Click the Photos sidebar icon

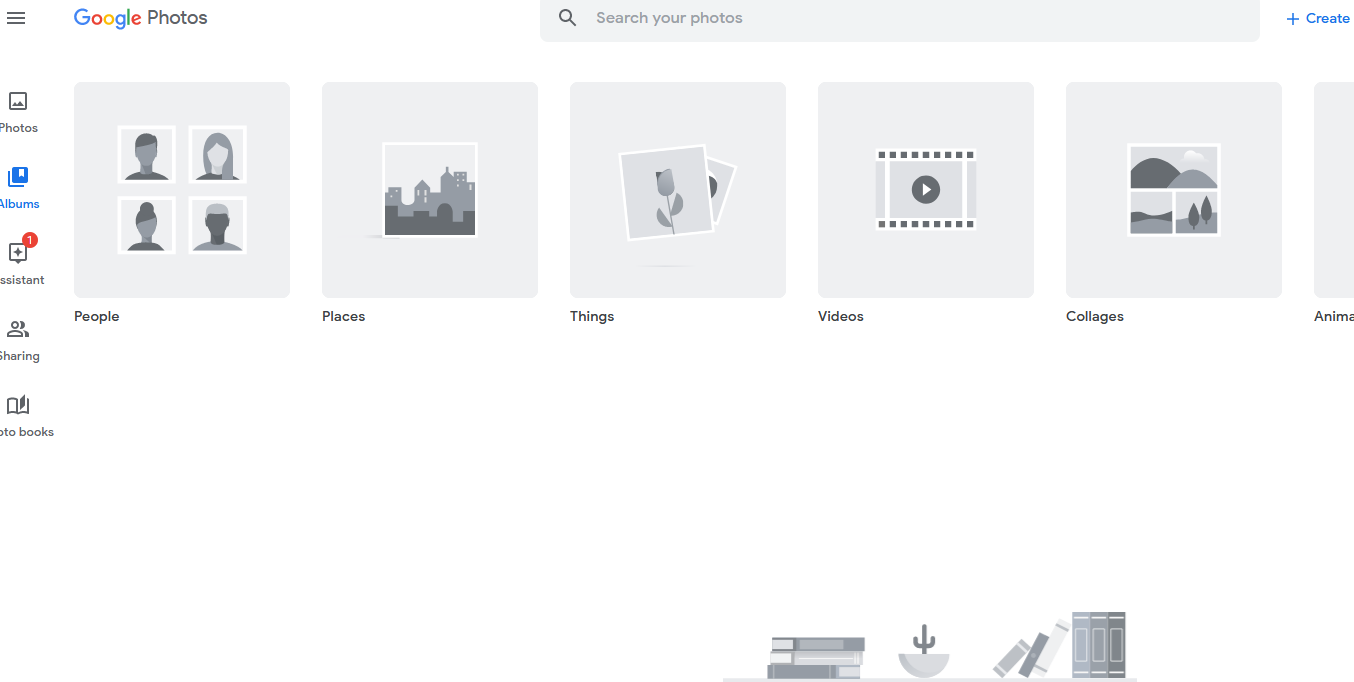[x=18, y=101]
